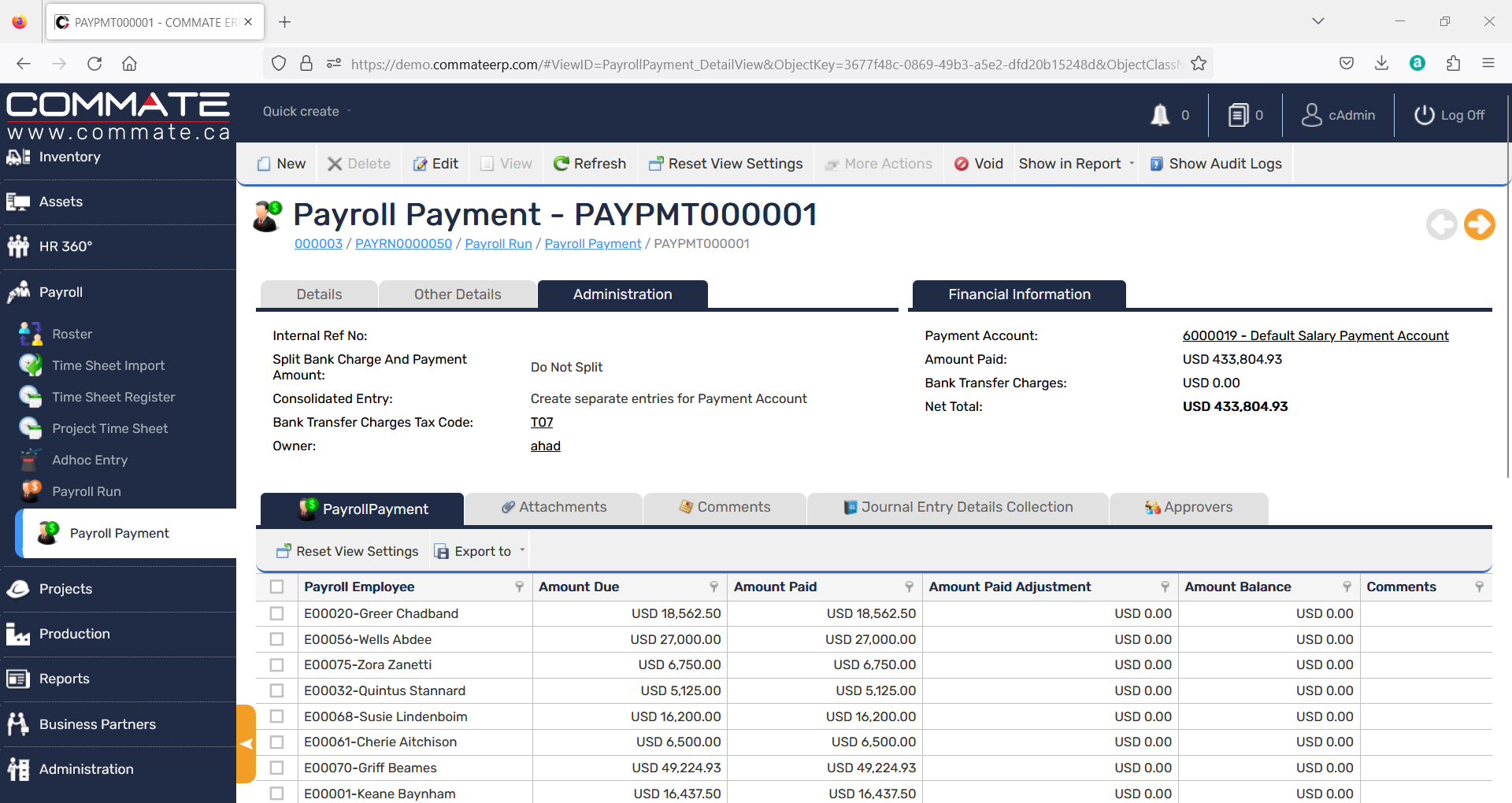Open the Attachments tab
The width and height of the screenshot is (1512, 803).
click(554, 508)
